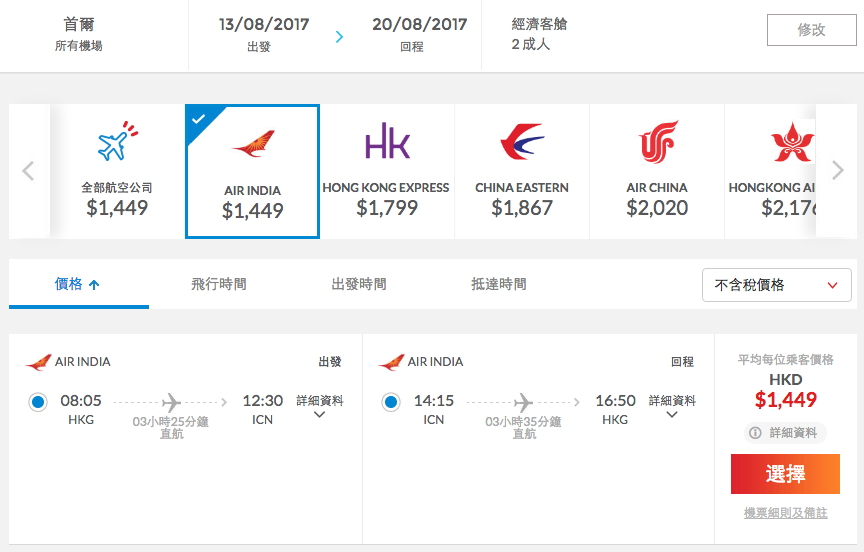Select the 08:05 HKG outbound flight radio

(x=38, y=402)
